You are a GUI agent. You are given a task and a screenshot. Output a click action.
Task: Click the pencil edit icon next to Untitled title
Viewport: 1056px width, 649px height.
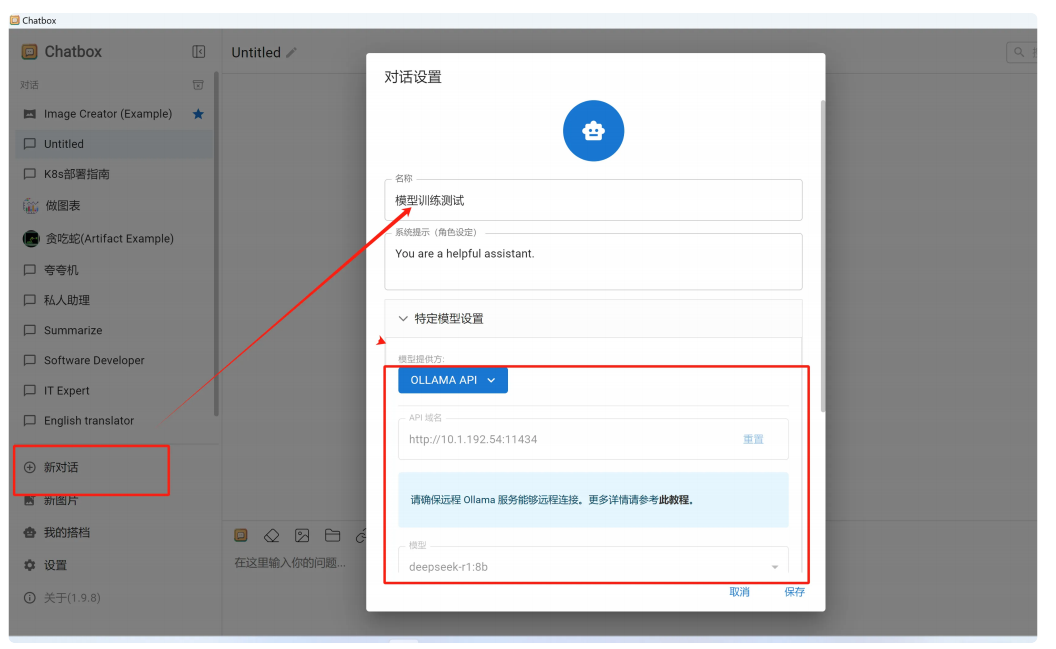click(291, 53)
